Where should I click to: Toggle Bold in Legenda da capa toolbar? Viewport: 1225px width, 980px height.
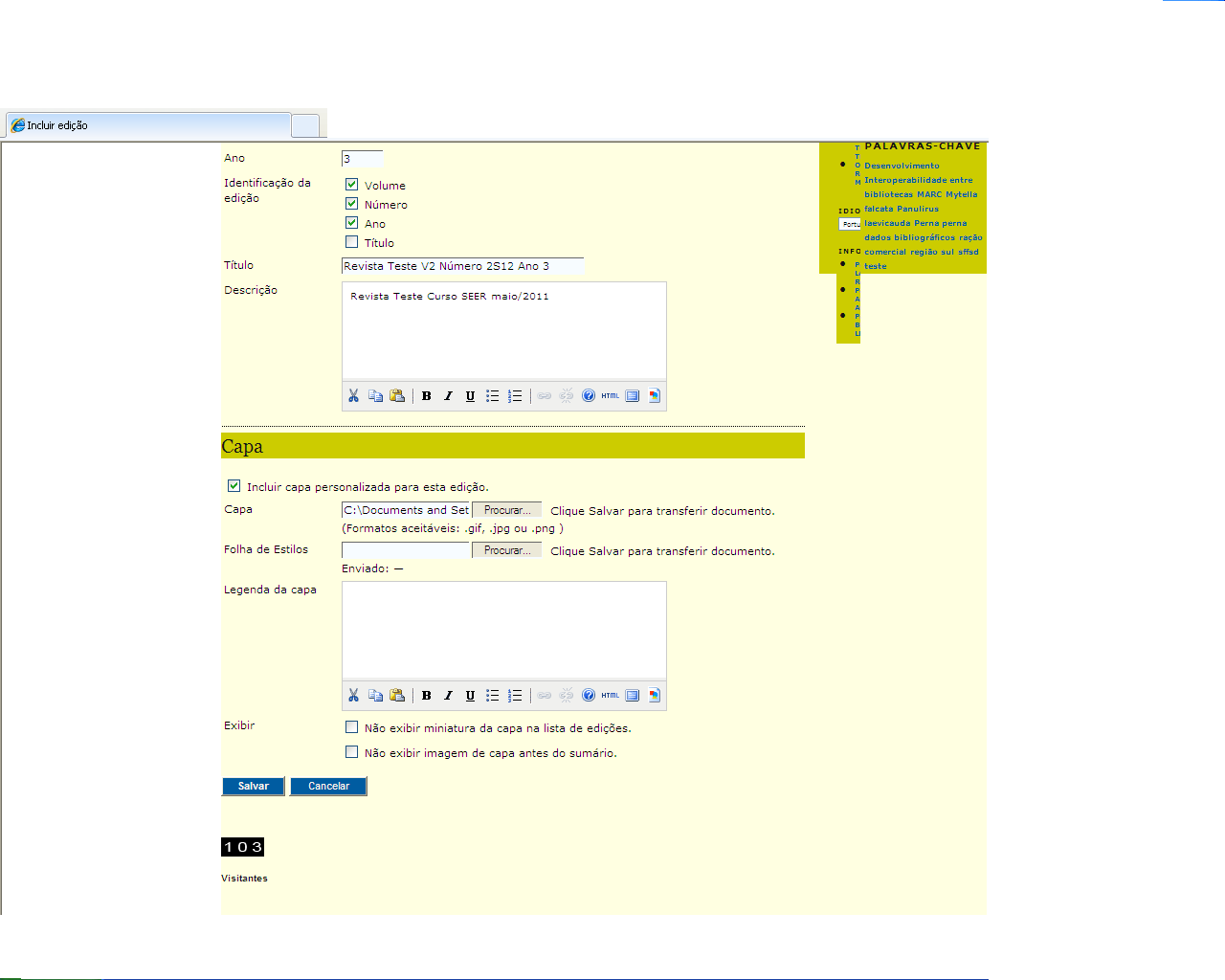point(427,696)
